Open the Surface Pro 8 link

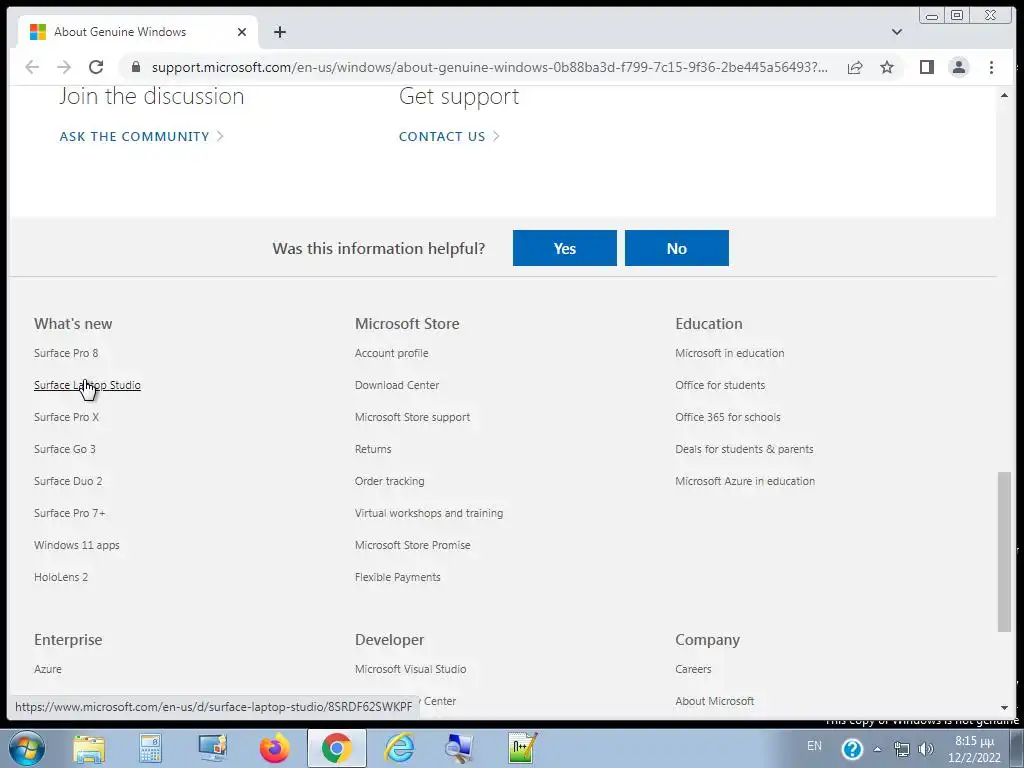coord(66,353)
